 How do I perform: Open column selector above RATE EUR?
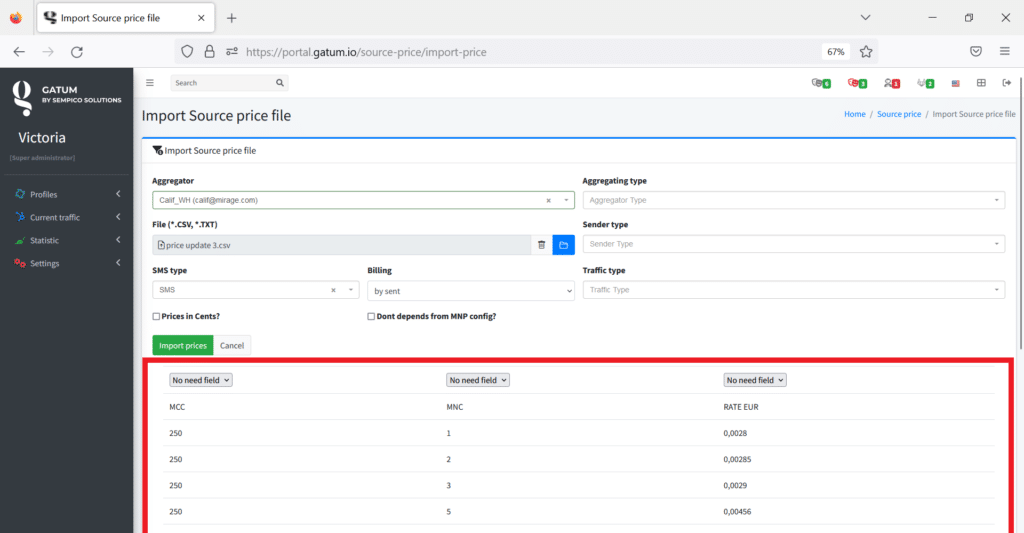tap(755, 380)
